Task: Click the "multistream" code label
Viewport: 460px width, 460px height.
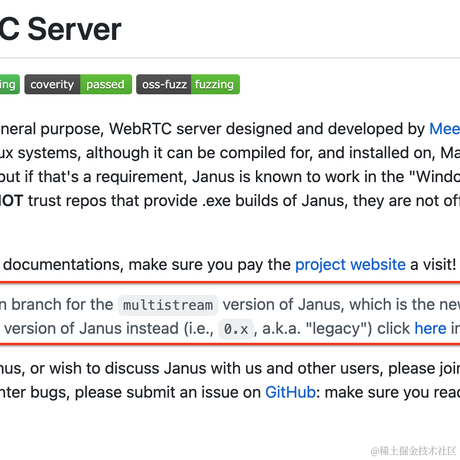Action: pos(168,305)
